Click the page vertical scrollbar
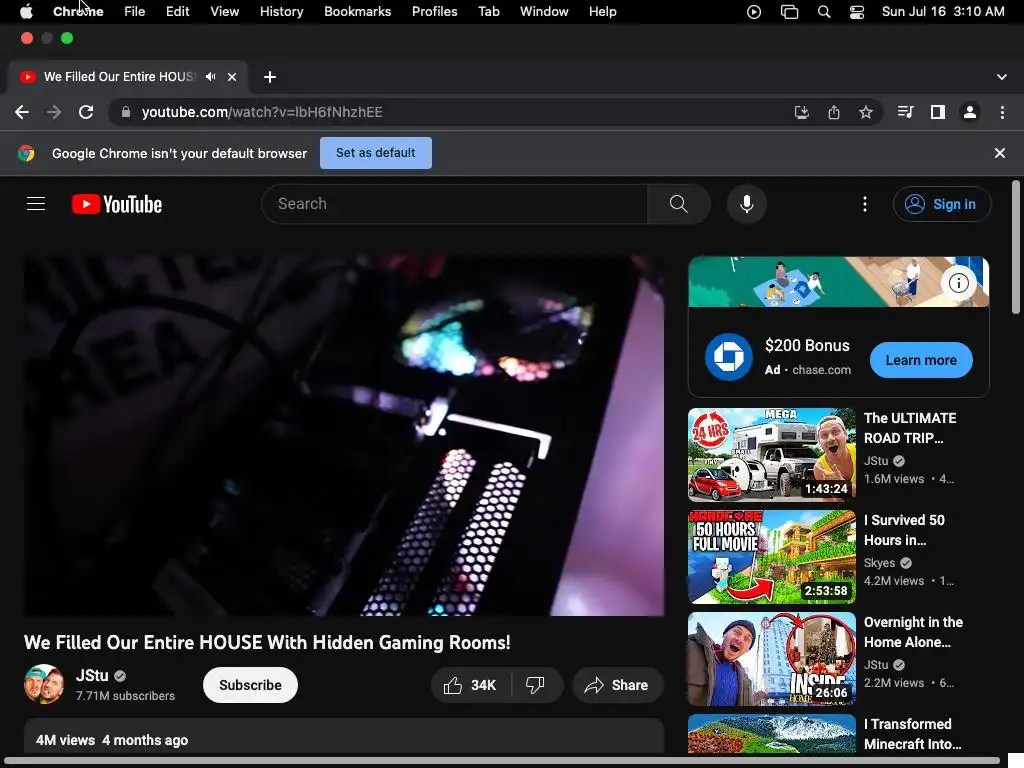Image resolution: width=1024 pixels, height=768 pixels. click(x=1016, y=248)
